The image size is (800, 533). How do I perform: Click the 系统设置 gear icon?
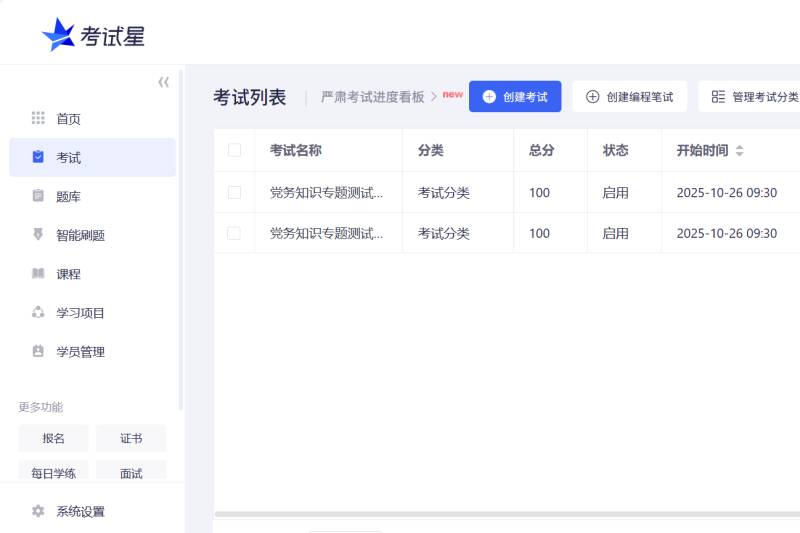pos(38,511)
